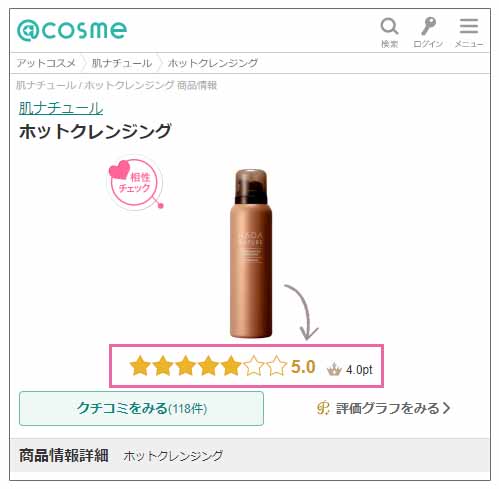Select the first gold rating star

coord(140,366)
